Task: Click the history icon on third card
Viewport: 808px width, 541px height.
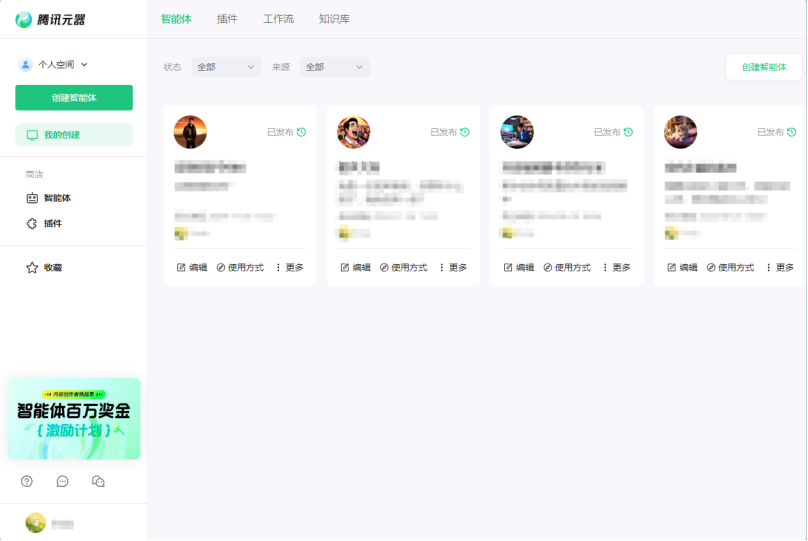Action: pos(628,132)
